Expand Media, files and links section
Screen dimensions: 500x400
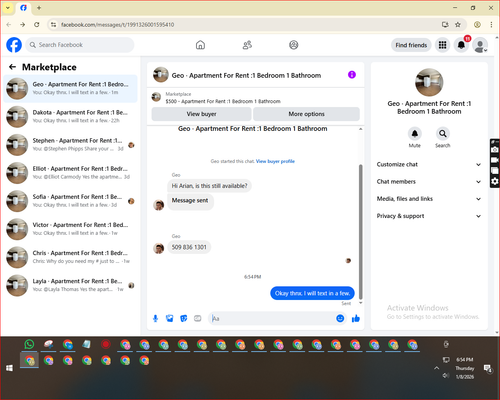tap(429, 199)
